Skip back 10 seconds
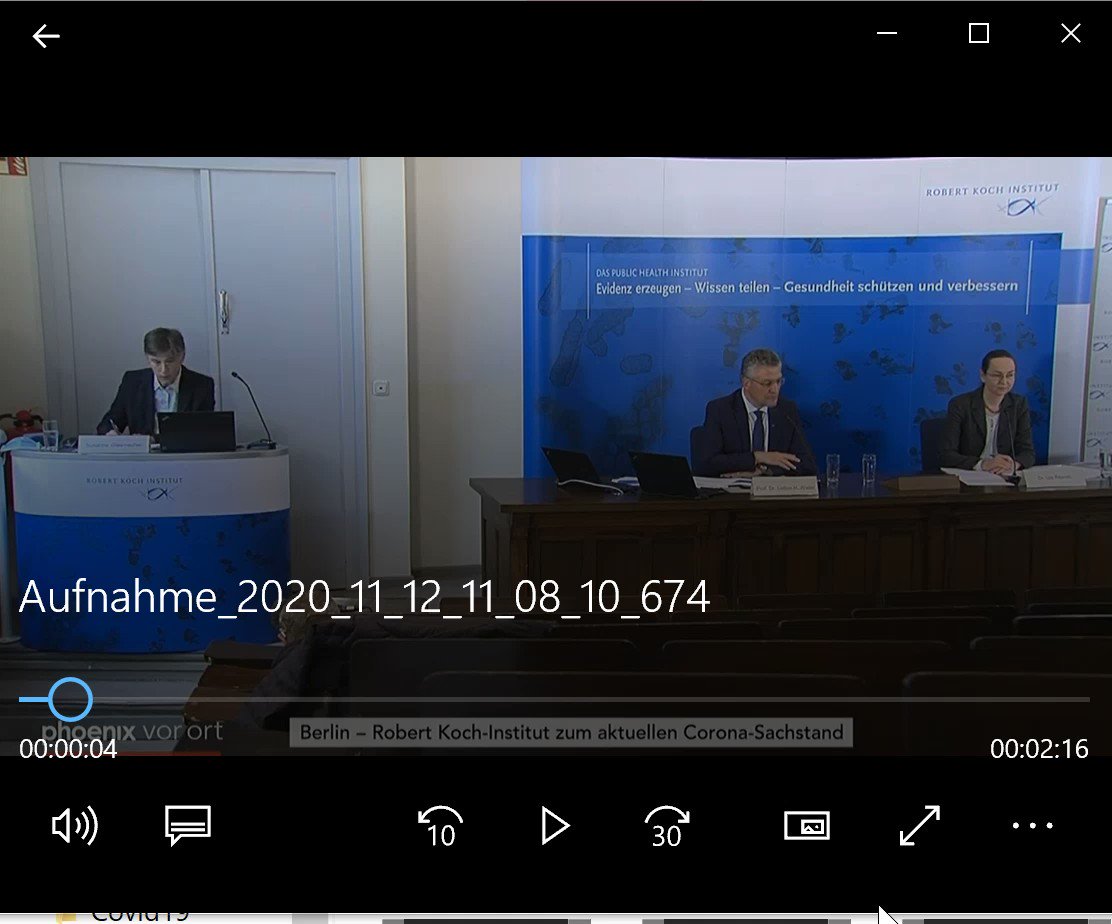Viewport: 1112px width, 924px height. point(440,826)
